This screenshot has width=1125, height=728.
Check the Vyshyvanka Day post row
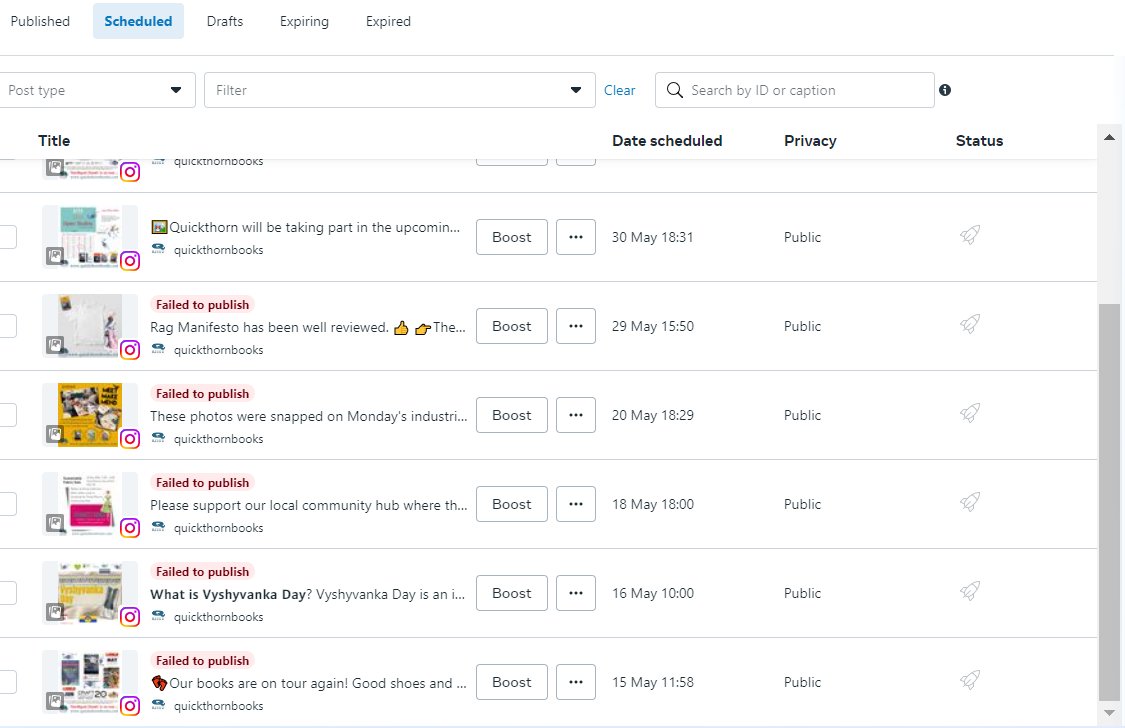pyautogui.click(x=7, y=592)
